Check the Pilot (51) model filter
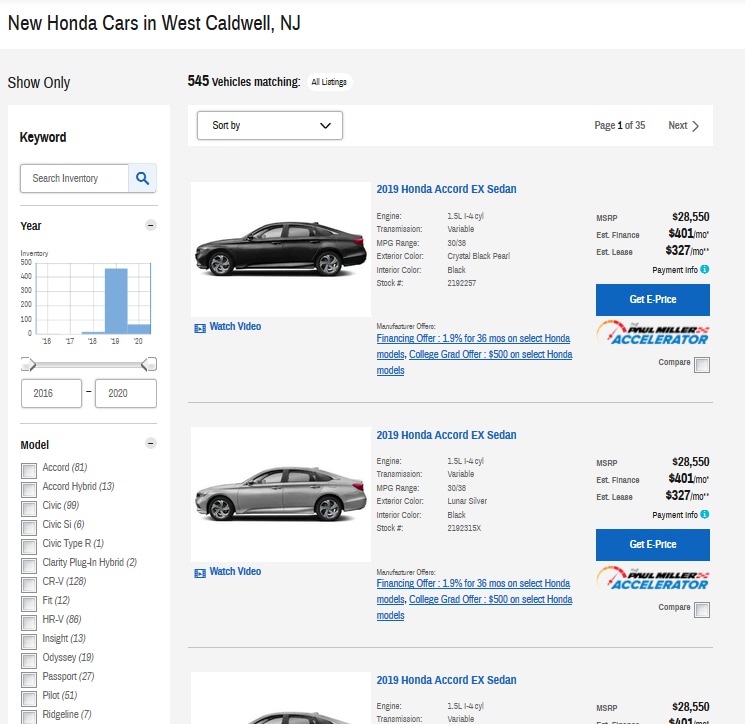This screenshot has width=745, height=724. click(29, 699)
